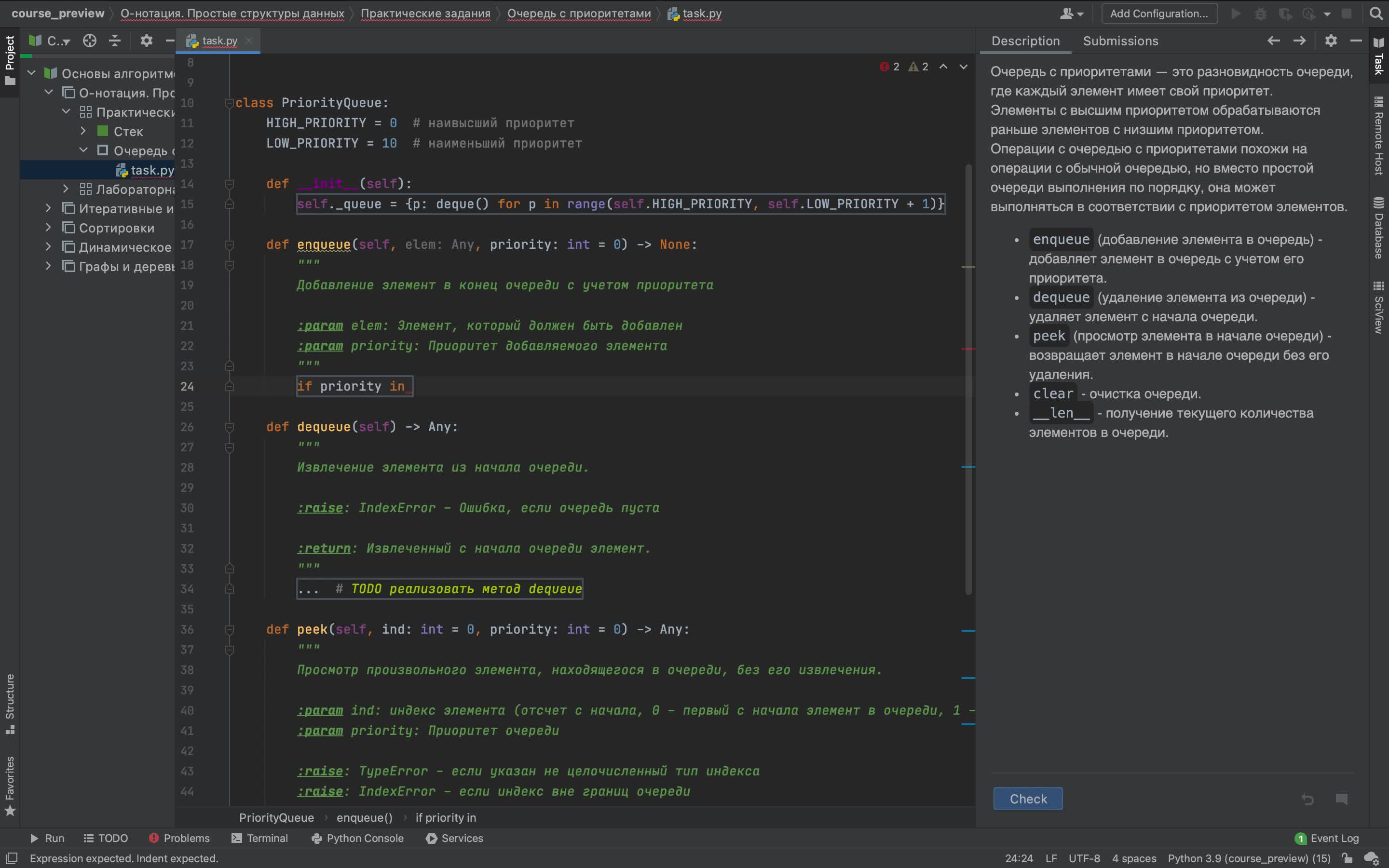This screenshot has width=1389, height=868.
Task: Switch to the Description tab
Action: 1025,41
